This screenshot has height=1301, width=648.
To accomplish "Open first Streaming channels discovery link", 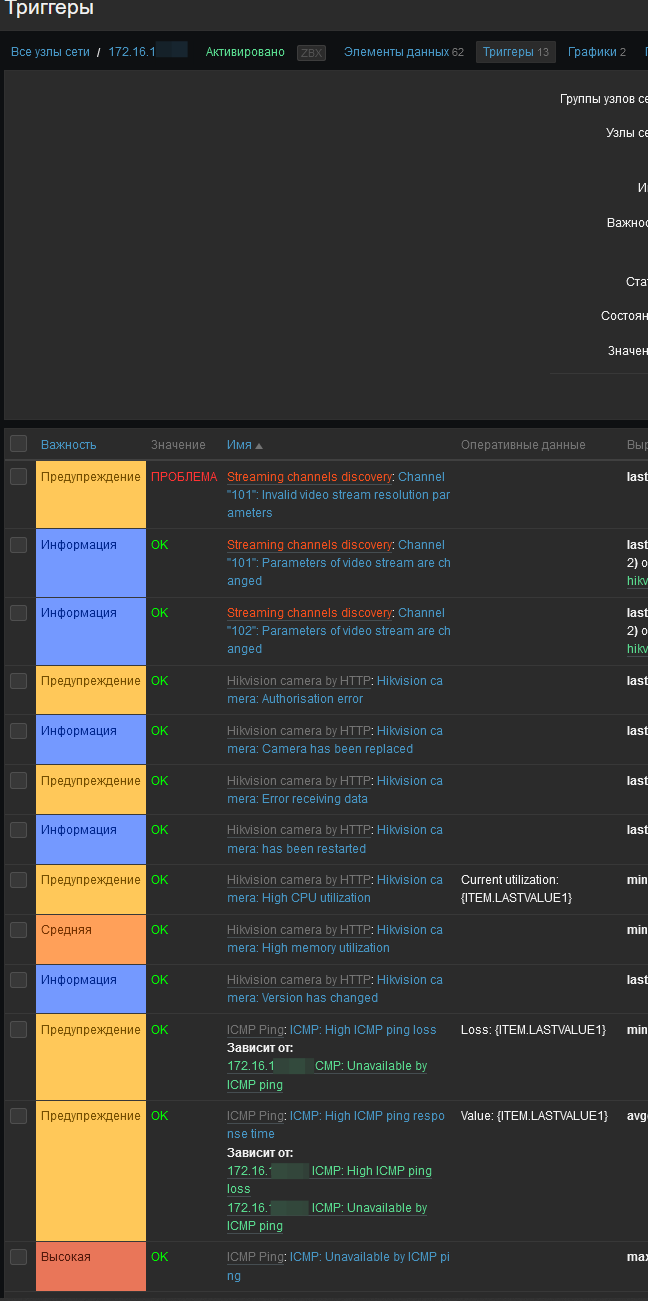I will [309, 477].
